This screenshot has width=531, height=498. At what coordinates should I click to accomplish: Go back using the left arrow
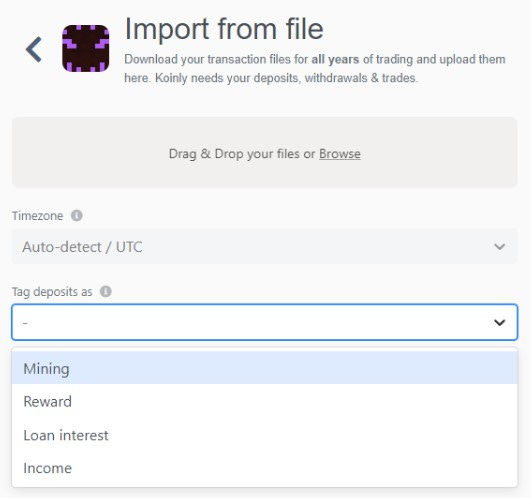coord(34,49)
